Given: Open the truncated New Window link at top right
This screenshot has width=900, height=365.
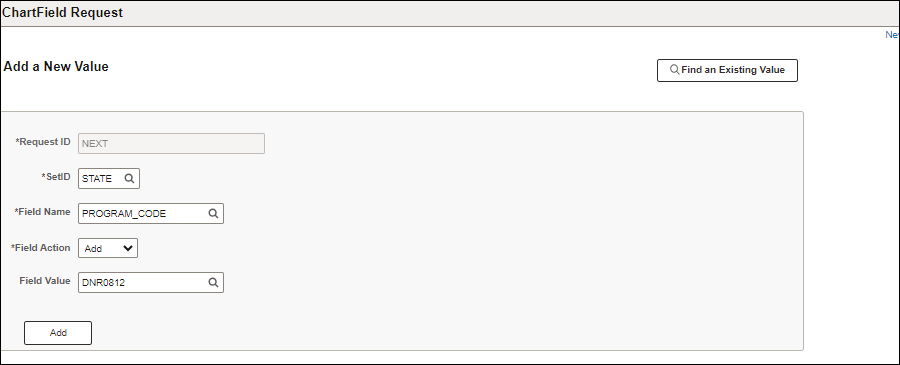Looking at the screenshot, I should click(x=893, y=35).
